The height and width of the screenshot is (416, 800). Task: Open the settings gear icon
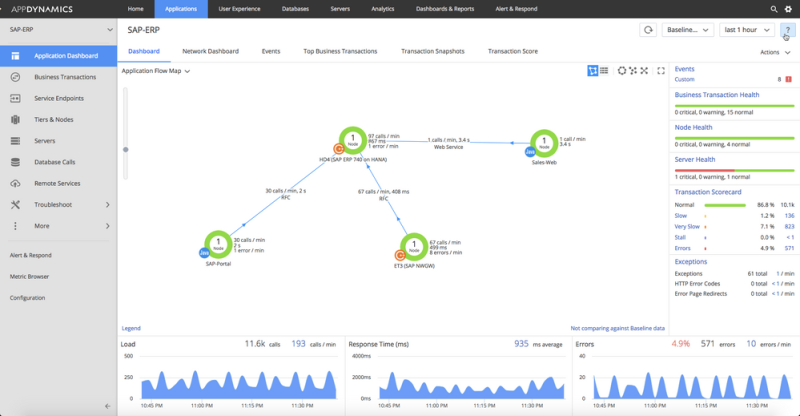pos(788,9)
